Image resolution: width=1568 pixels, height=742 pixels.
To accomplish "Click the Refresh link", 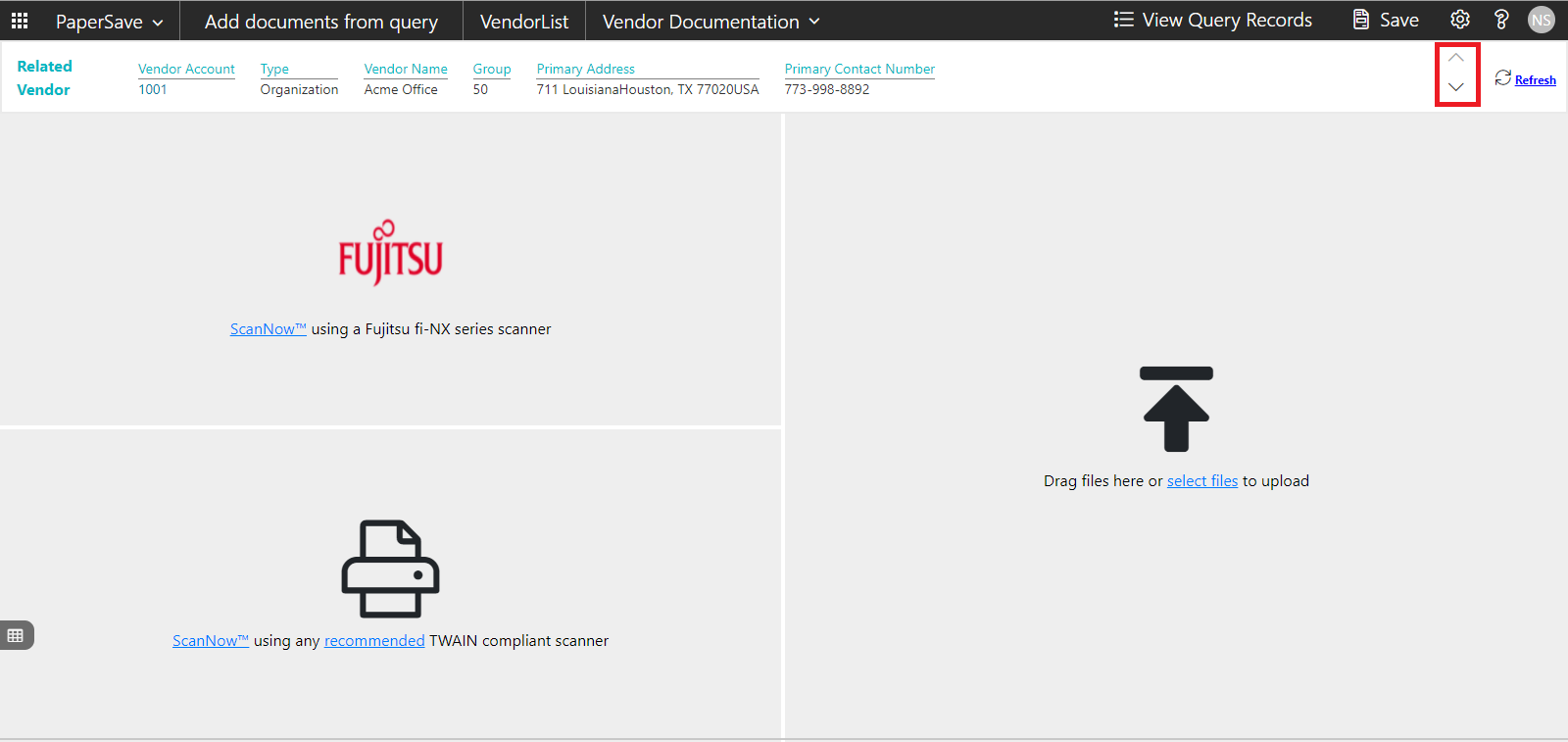I will coord(1535,80).
